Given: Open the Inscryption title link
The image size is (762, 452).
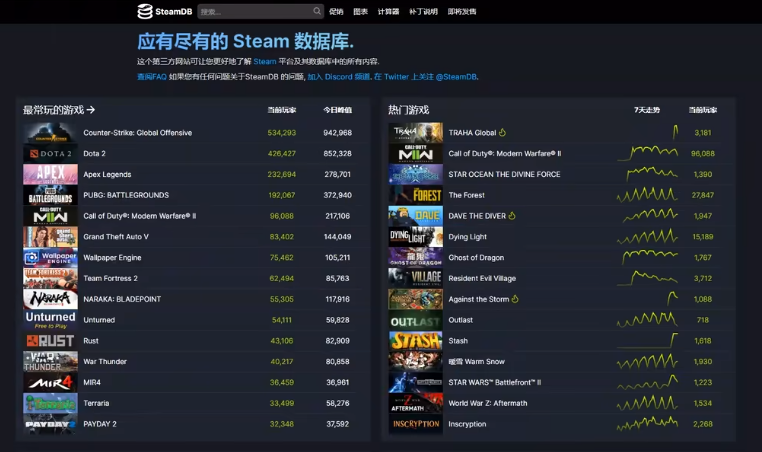Looking at the screenshot, I should [x=467, y=424].
